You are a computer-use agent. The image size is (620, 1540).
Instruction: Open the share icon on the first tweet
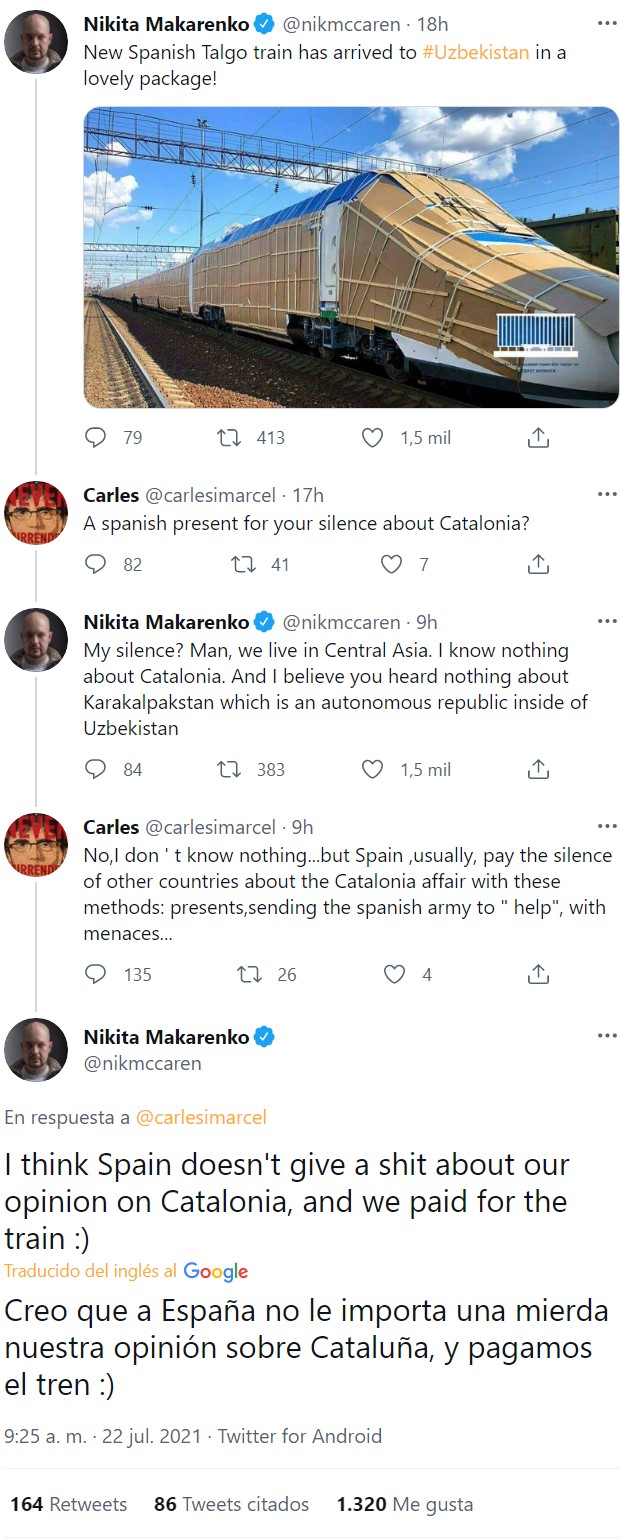tap(538, 437)
